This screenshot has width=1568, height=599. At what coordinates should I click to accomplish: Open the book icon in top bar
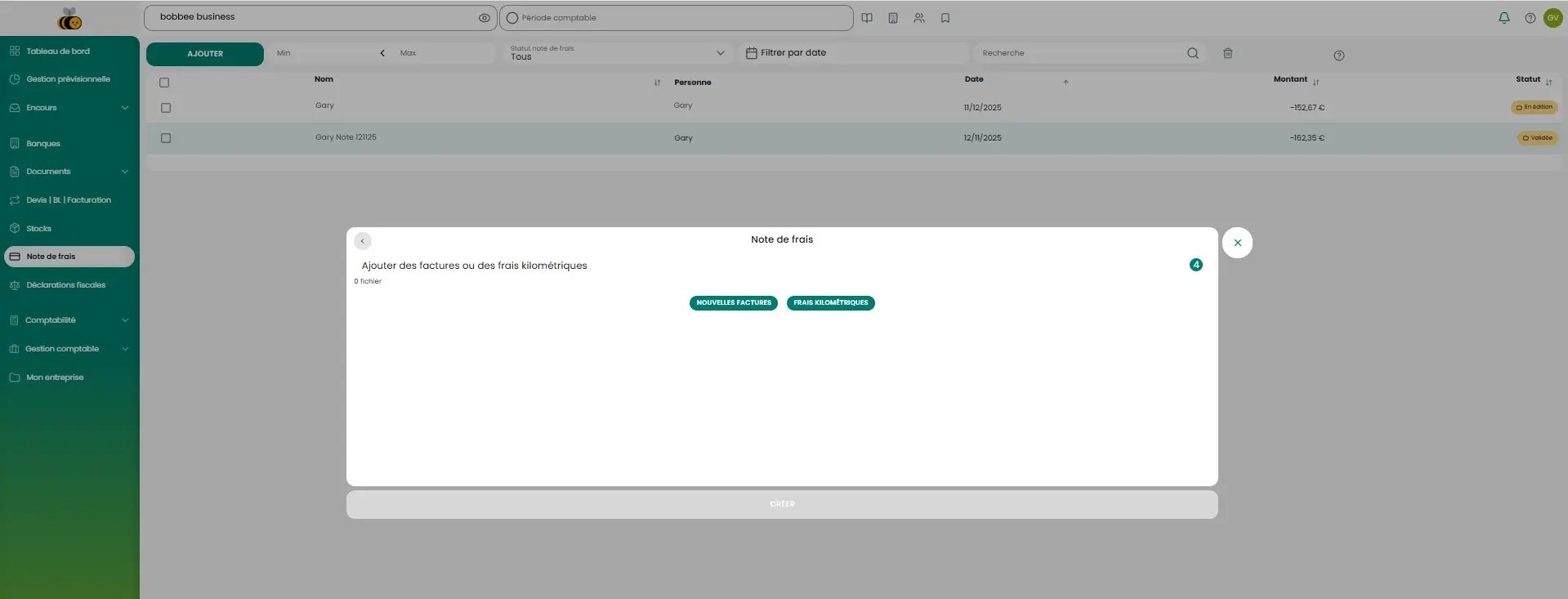tap(866, 18)
